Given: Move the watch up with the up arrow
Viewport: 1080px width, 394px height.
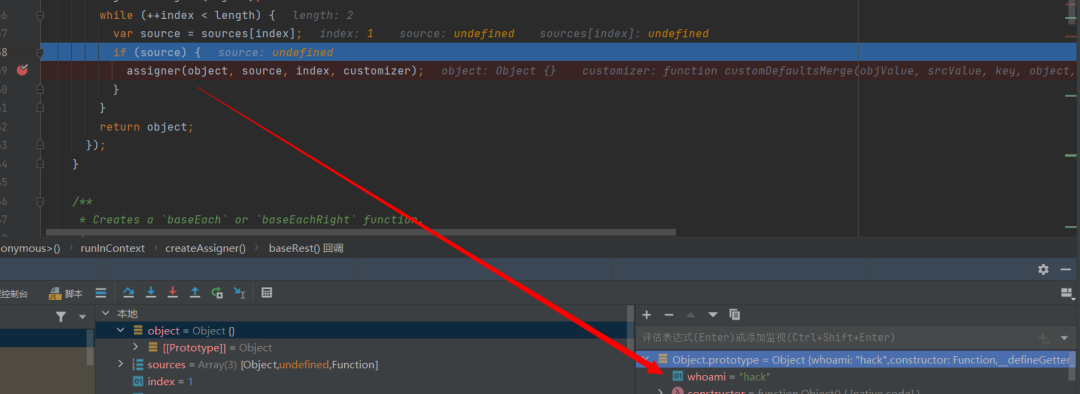Looking at the screenshot, I should click(x=691, y=314).
